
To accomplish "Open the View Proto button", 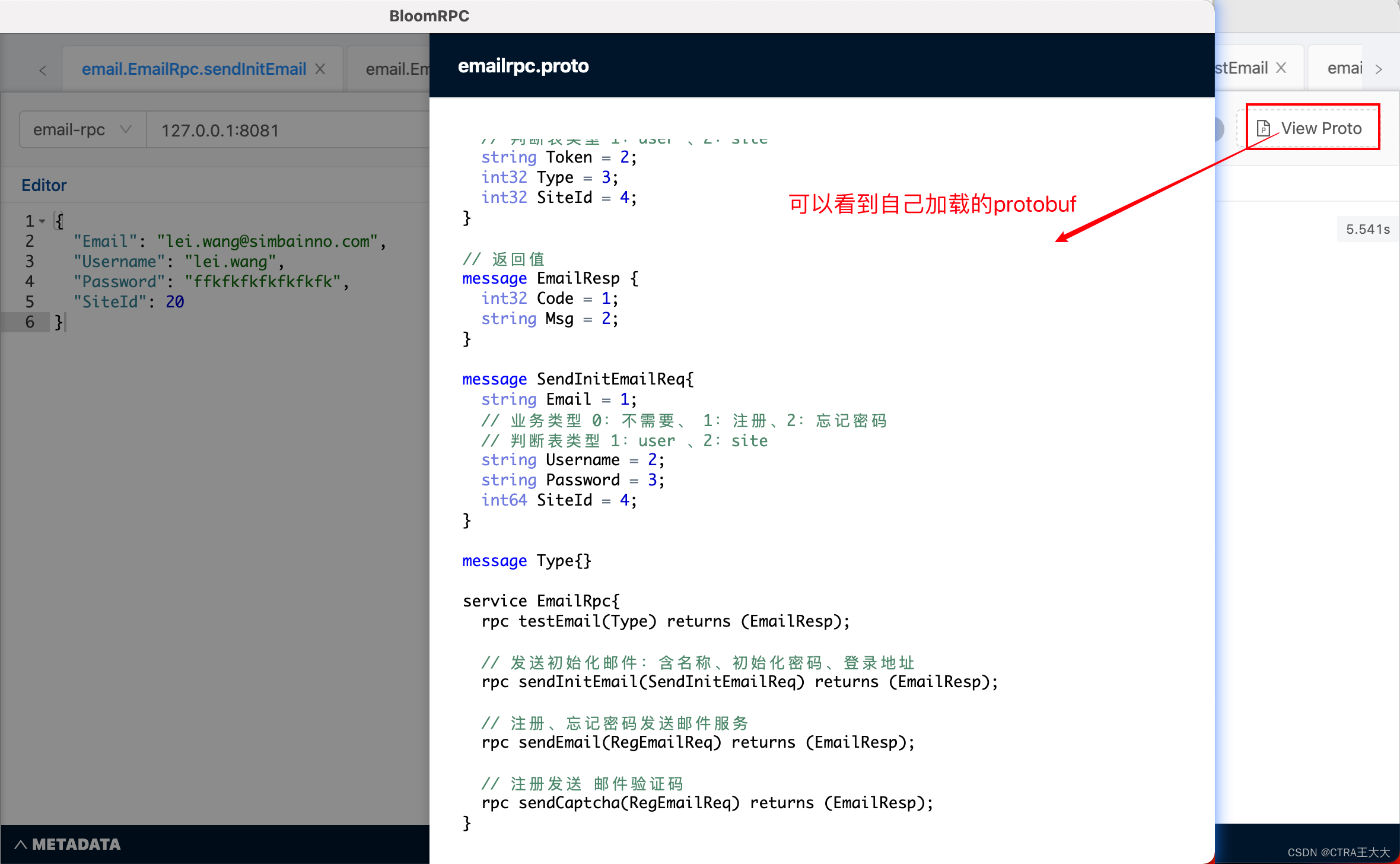I will point(1310,128).
